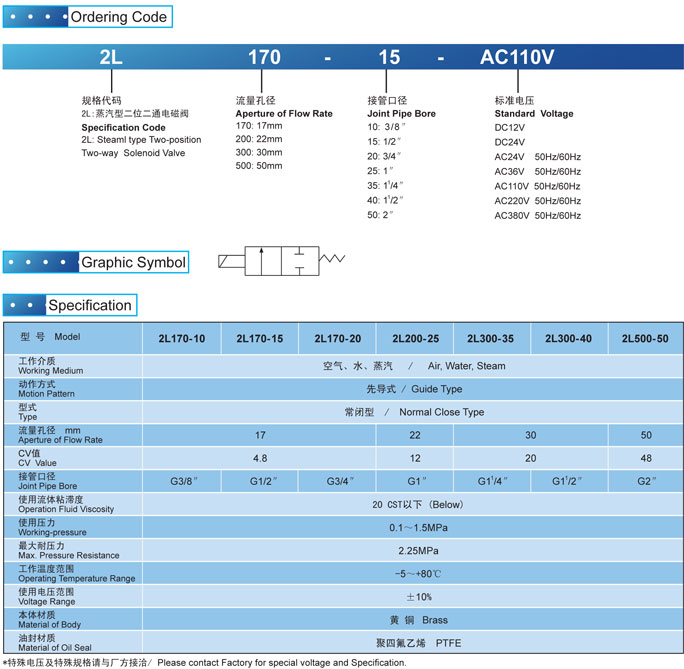The height and width of the screenshot is (669, 684).
Task: Click the 'Motion Pattern' row label
Action: pyautogui.click(x=46, y=394)
